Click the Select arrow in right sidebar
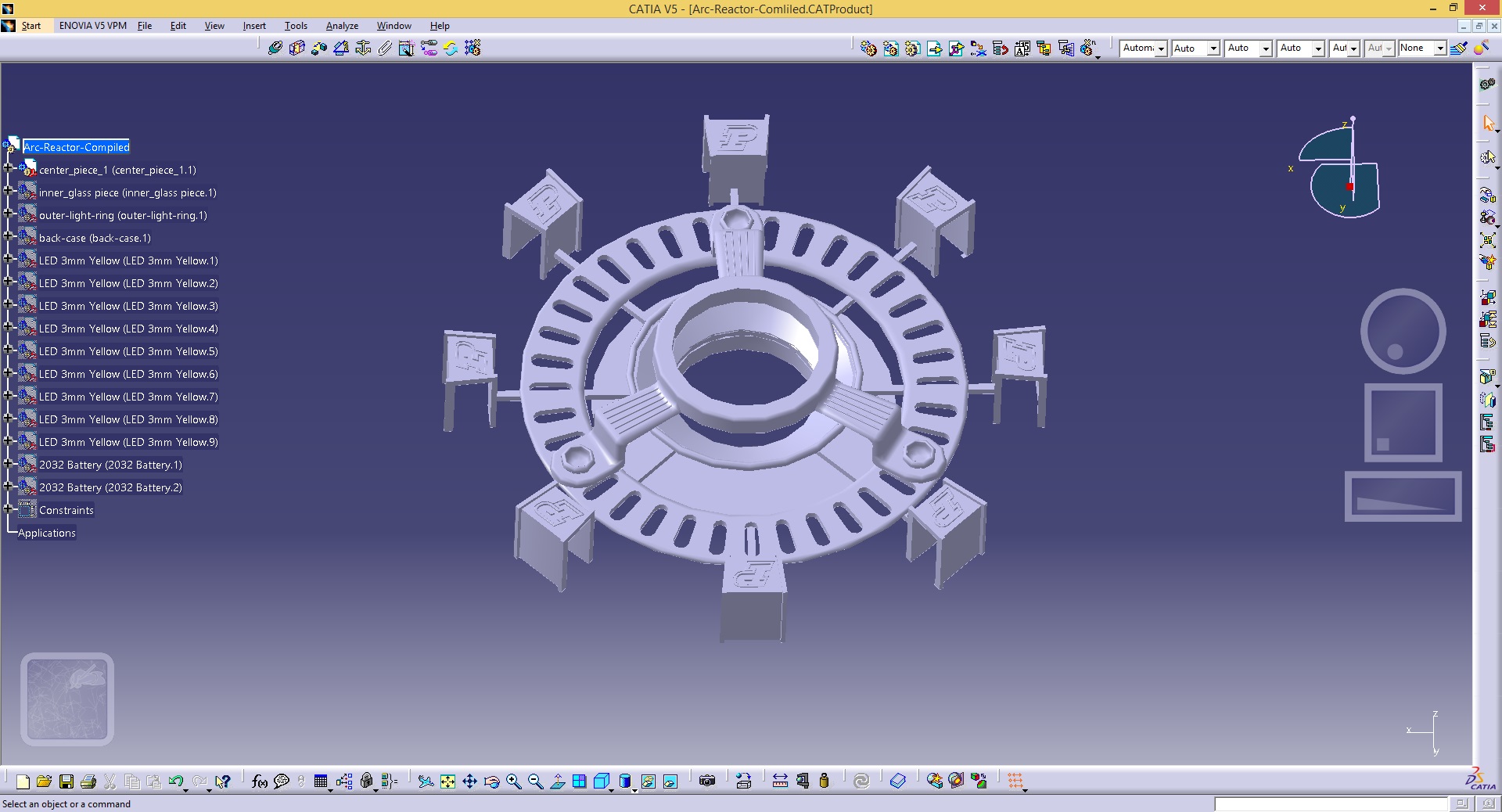The height and width of the screenshot is (812, 1502). click(1488, 123)
